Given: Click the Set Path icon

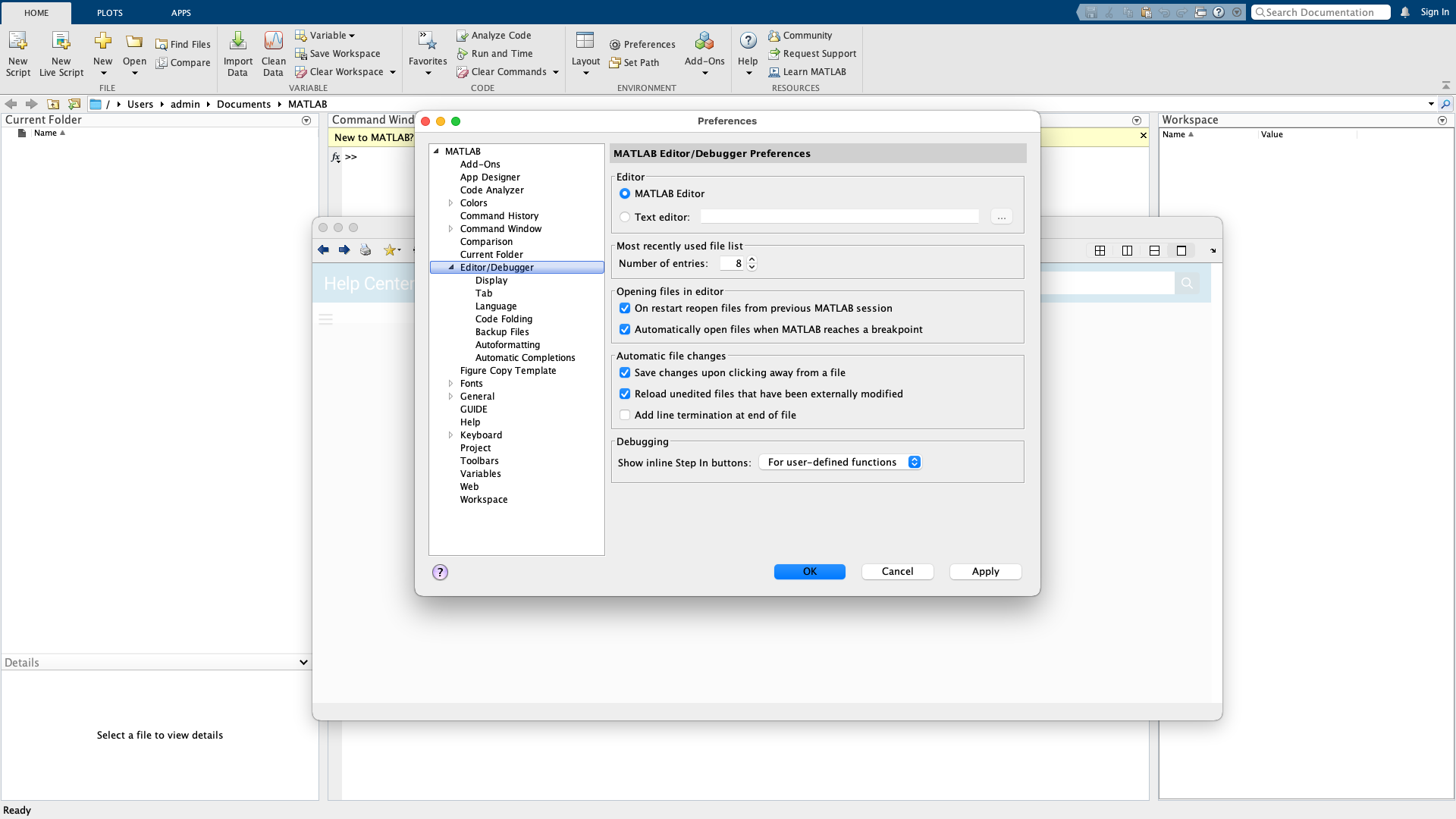Looking at the screenshot, I should pyautogui.click(x=615, y=63).
